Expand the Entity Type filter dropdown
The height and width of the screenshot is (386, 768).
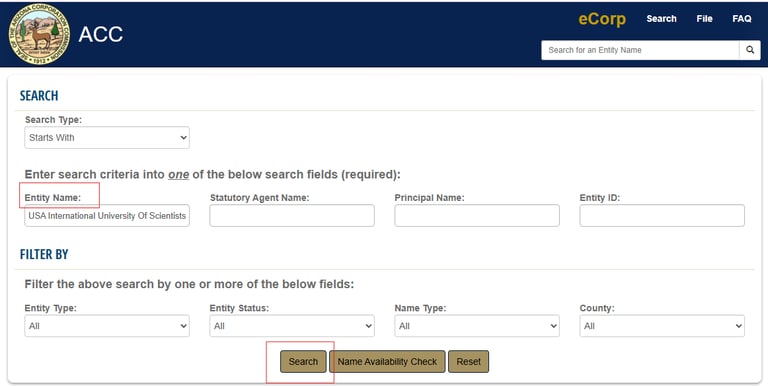point(107,326)
